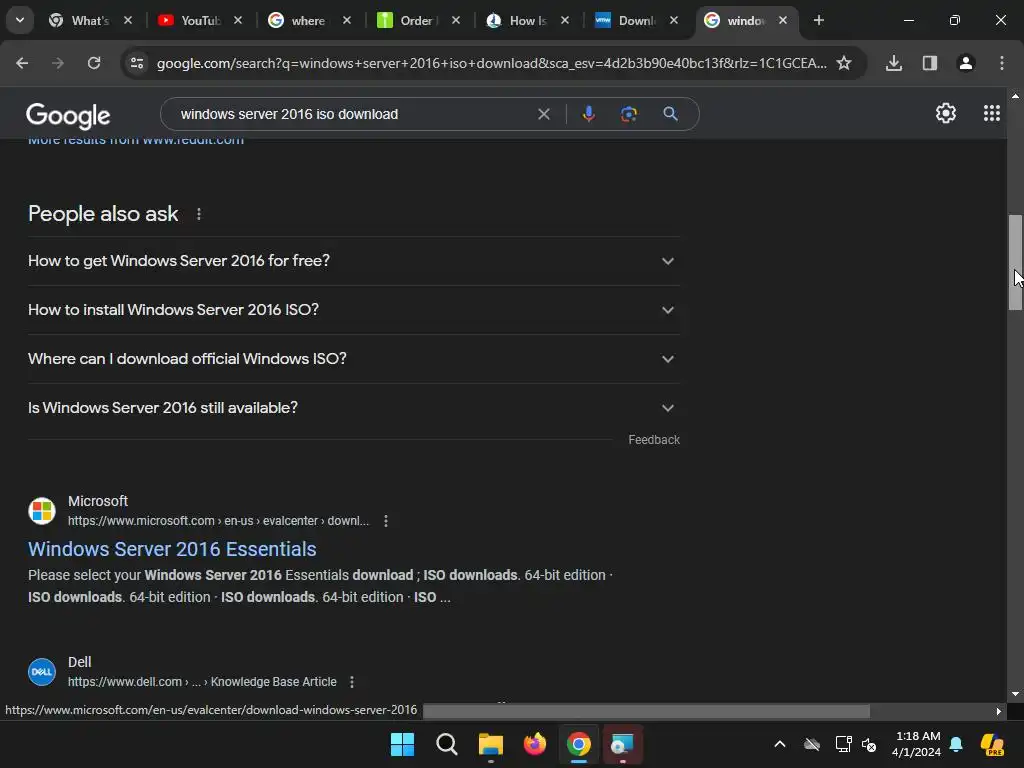Screen dimensions: 1024x768
Task: Open 'Windows Server 2016 Essentials' result
Action: click(172, 549)
